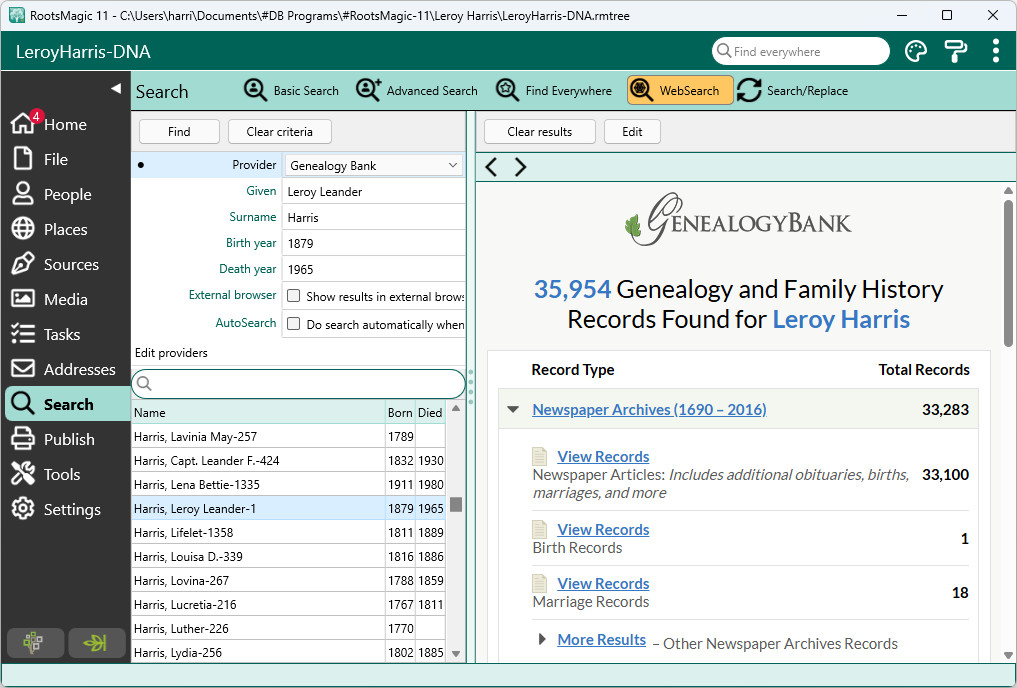
Task: Enable Show results in external browser
Action: coord(294,296)
